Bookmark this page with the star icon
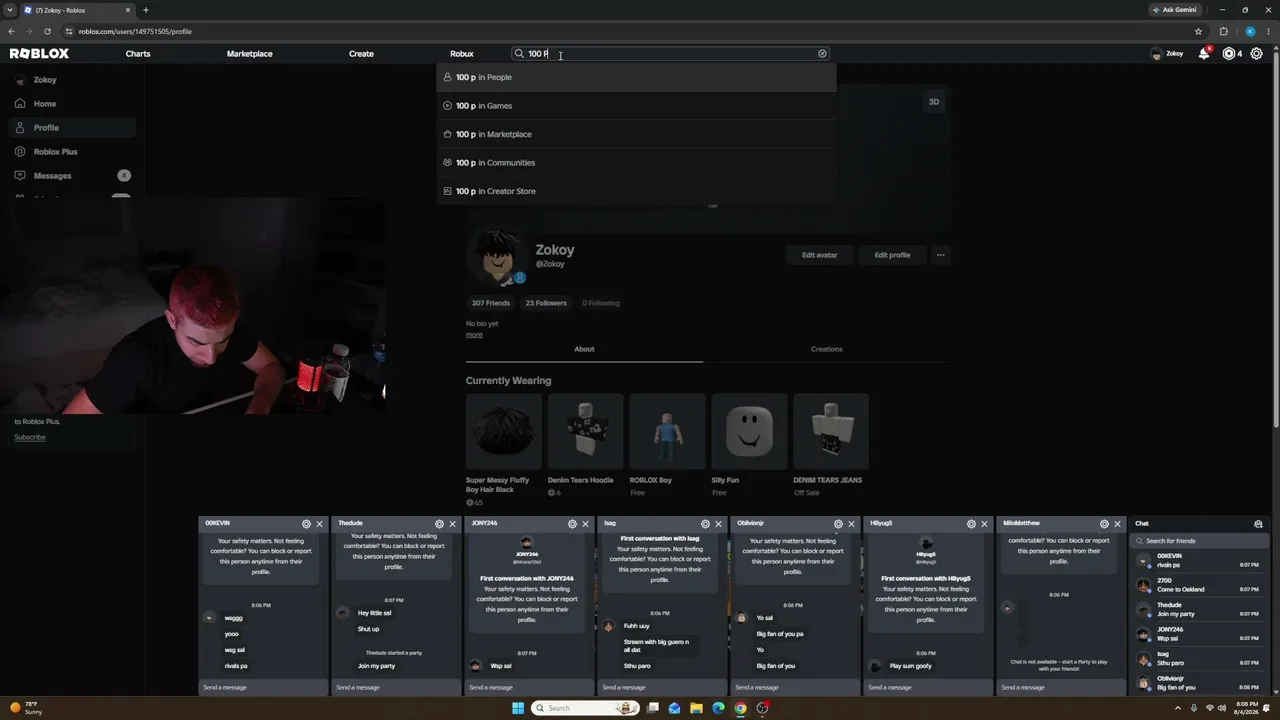 (1199, 31)
